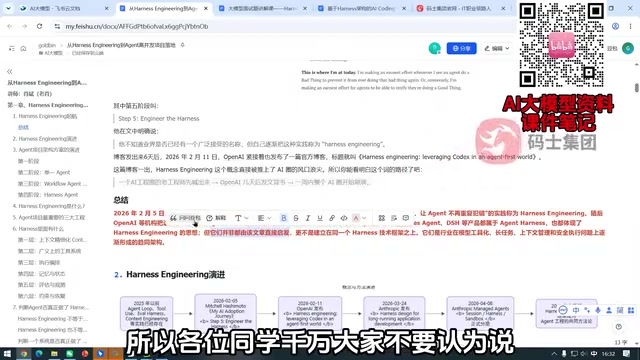Switch to 大模型面试题讲解 tab

pos(262,8)
